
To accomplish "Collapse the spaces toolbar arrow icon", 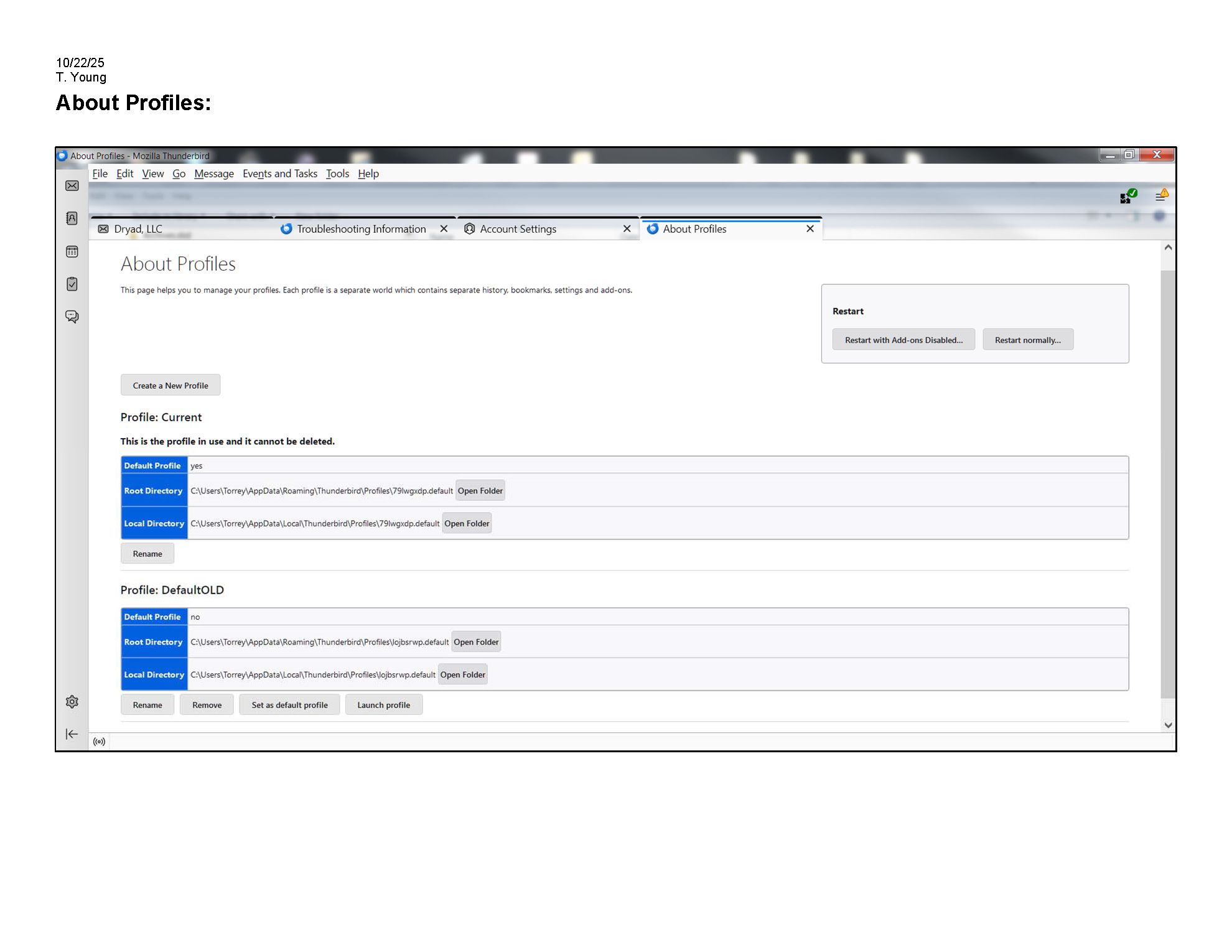I will pos(72,734).
